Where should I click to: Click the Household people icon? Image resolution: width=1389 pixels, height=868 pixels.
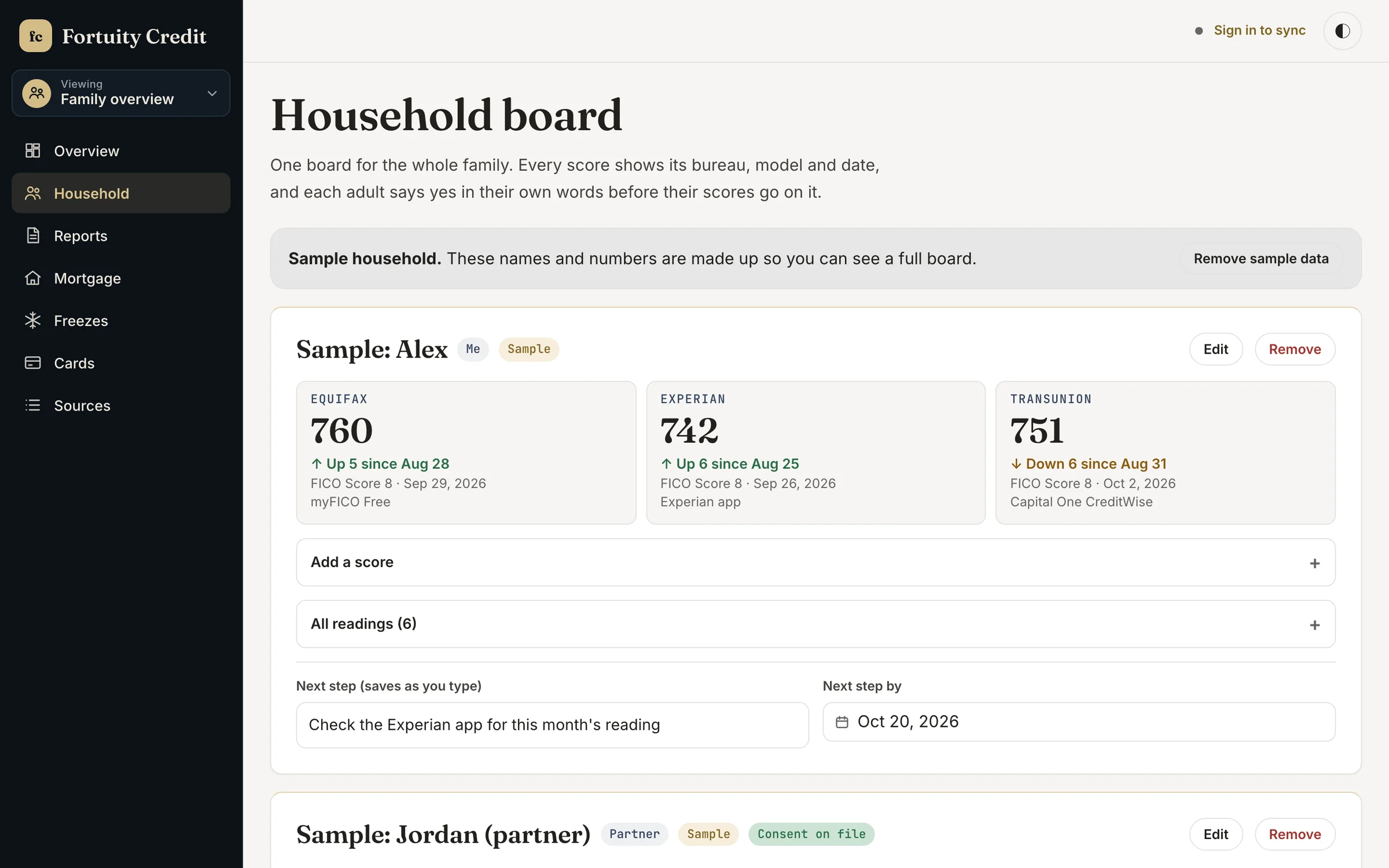point(33,193)
